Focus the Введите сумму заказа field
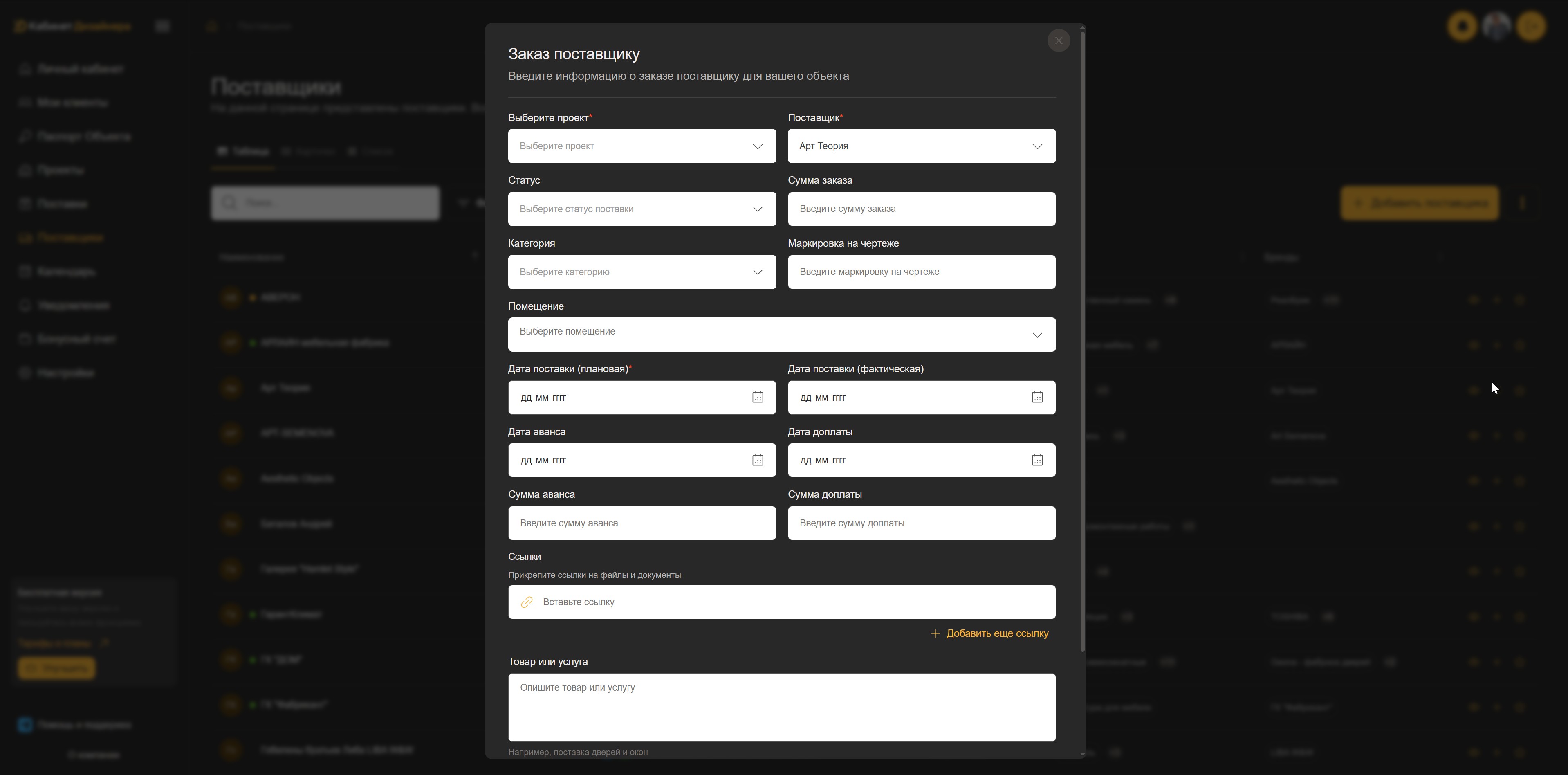The image size is (1568, 775). (x=921, y=209)
